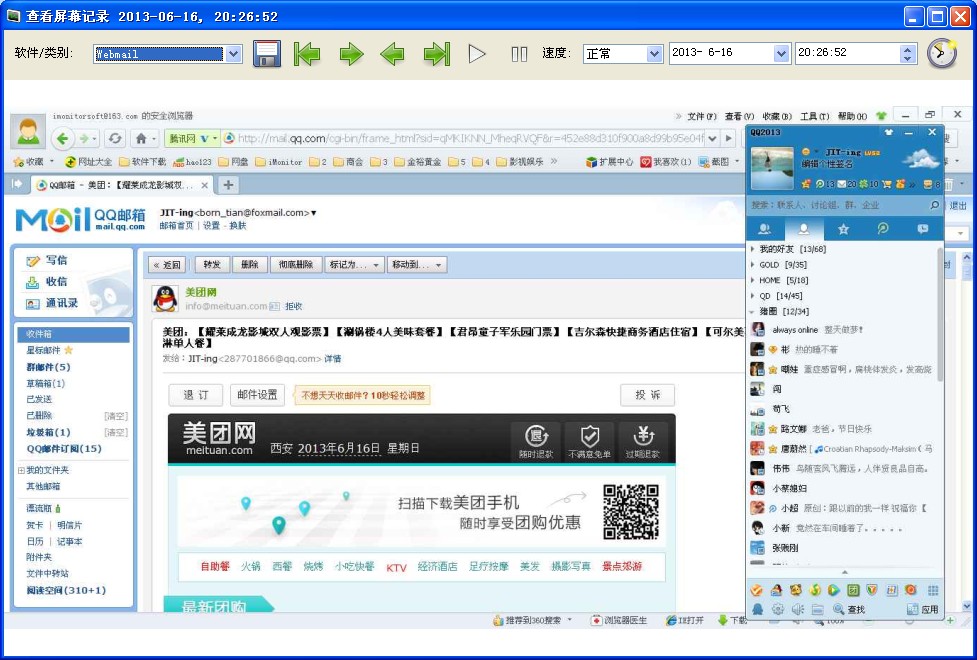Jump to the last record
Screen dimensions: 977x660
pyautogui.click(x=437, y=54)
